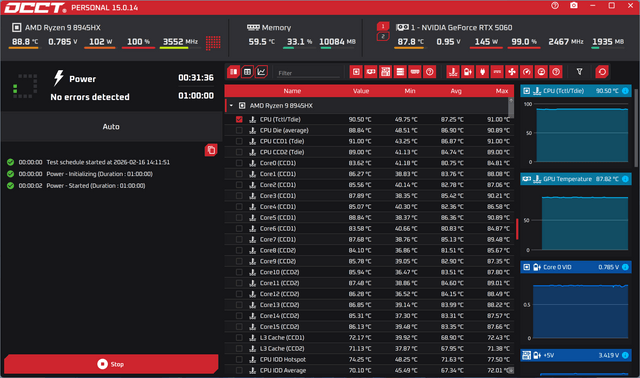Show info for CPU (Tctl/Tdie) graph

click(x=625, y=91)
